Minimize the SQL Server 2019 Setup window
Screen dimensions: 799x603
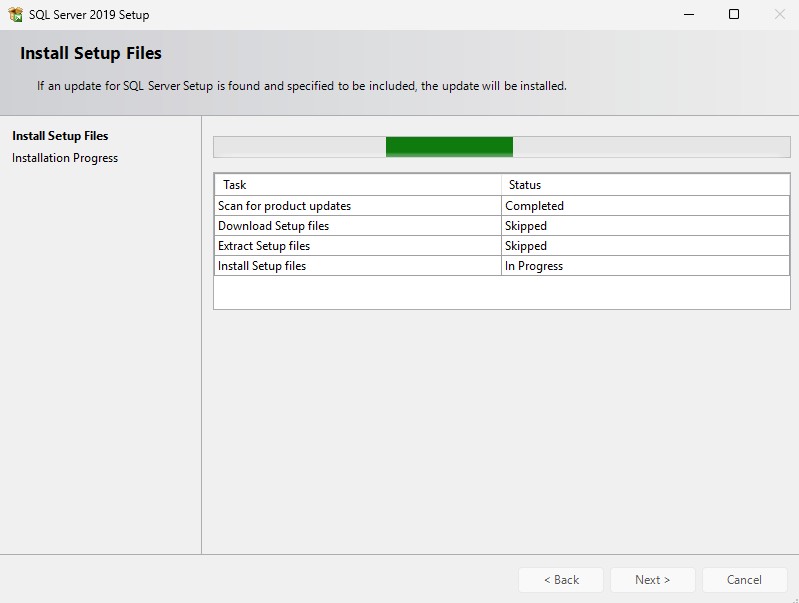point(688,15)
